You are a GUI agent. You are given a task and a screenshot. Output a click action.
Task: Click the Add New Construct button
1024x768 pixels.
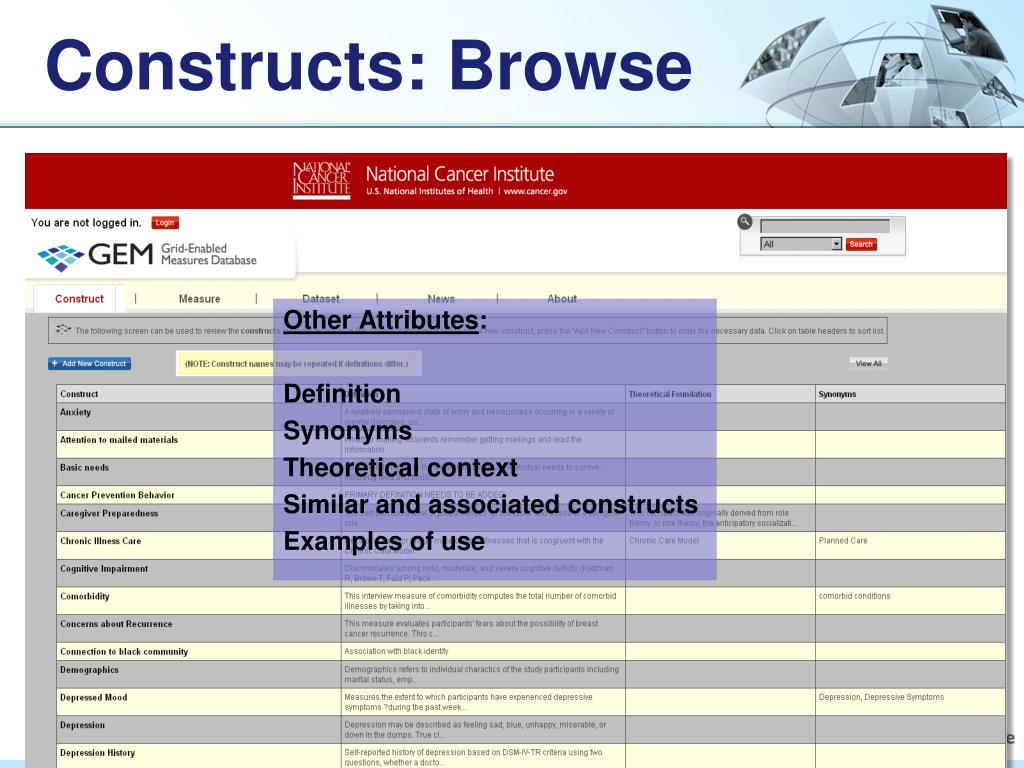[89, 364]
